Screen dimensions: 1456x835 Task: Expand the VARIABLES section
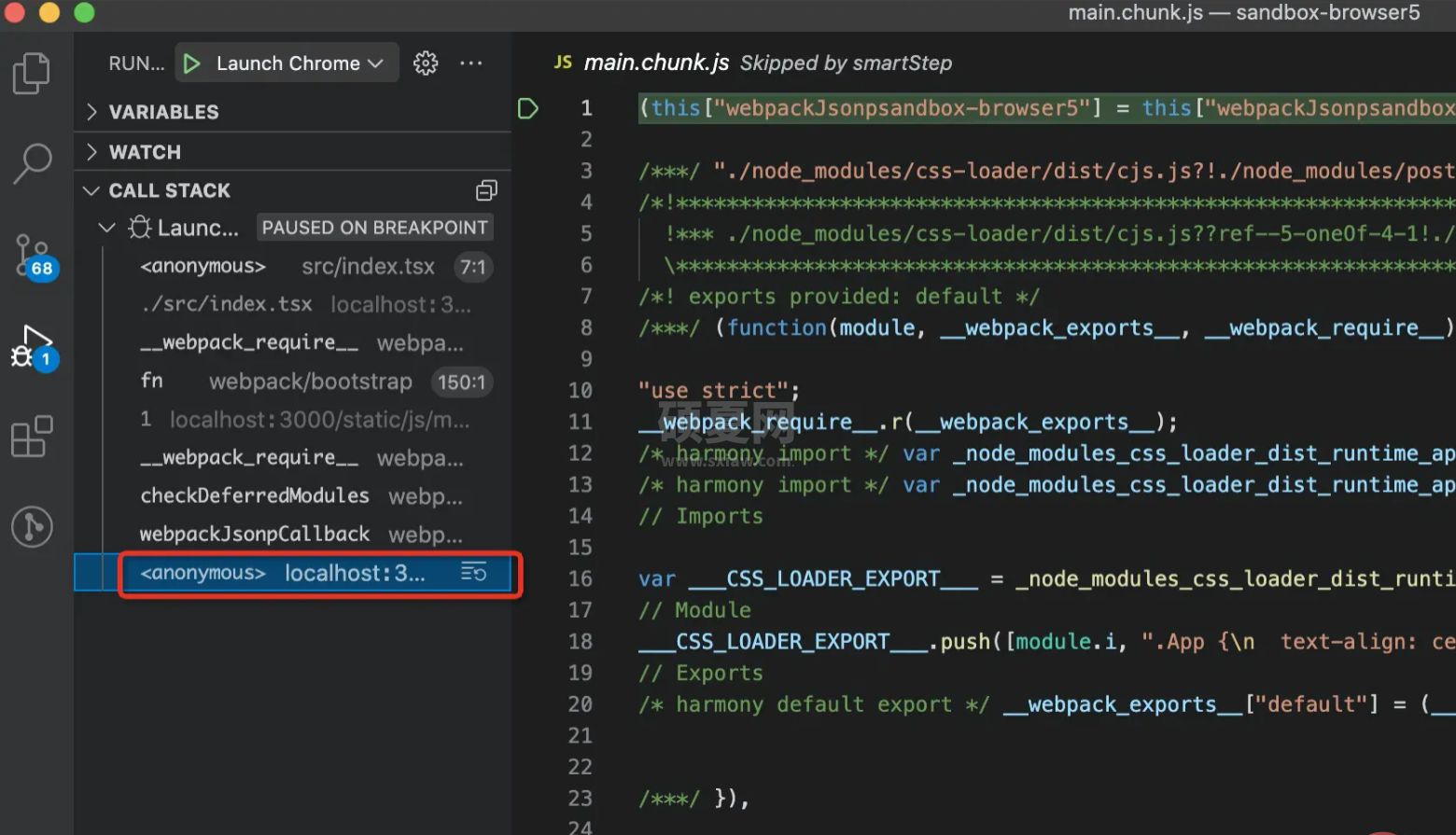click(x=293, y=112)
